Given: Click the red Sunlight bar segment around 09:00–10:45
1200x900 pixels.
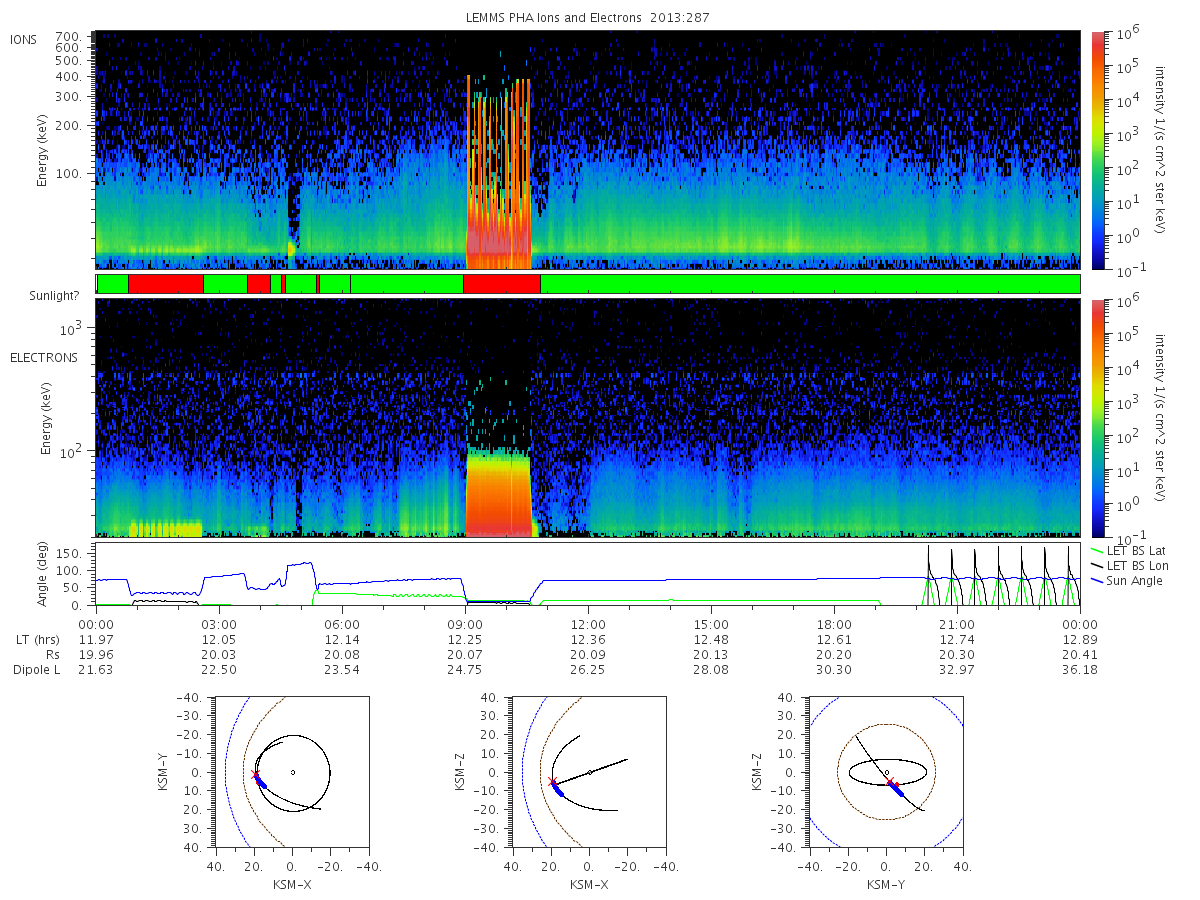Looking at the screenshot, I should [x=501, y=284].
